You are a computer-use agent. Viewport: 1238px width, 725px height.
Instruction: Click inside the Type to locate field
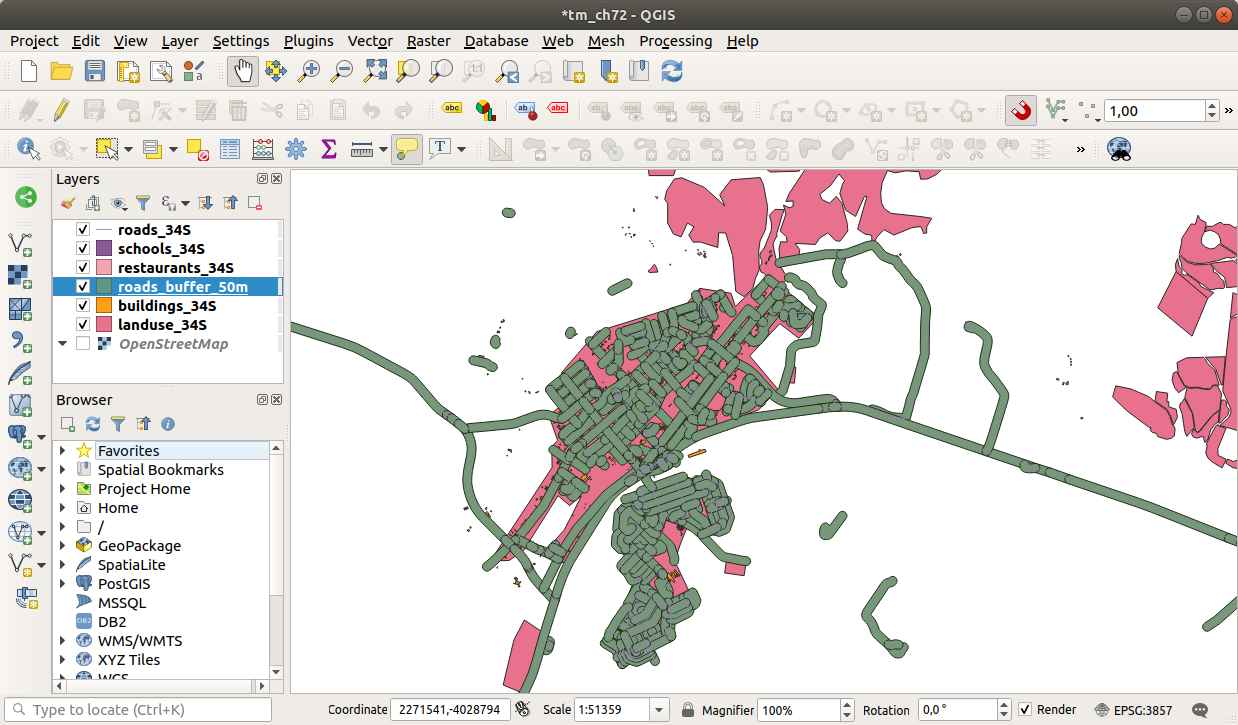tap(140, 709)
